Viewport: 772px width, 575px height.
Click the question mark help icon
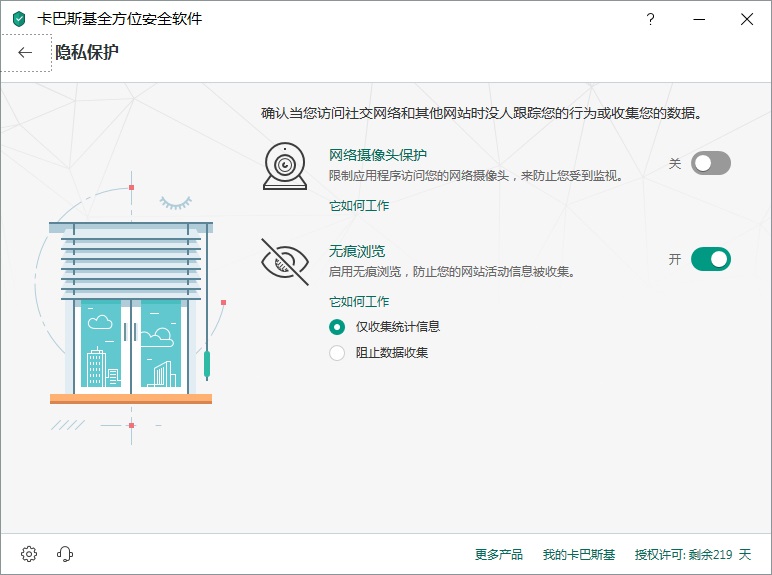pos(650,19)
